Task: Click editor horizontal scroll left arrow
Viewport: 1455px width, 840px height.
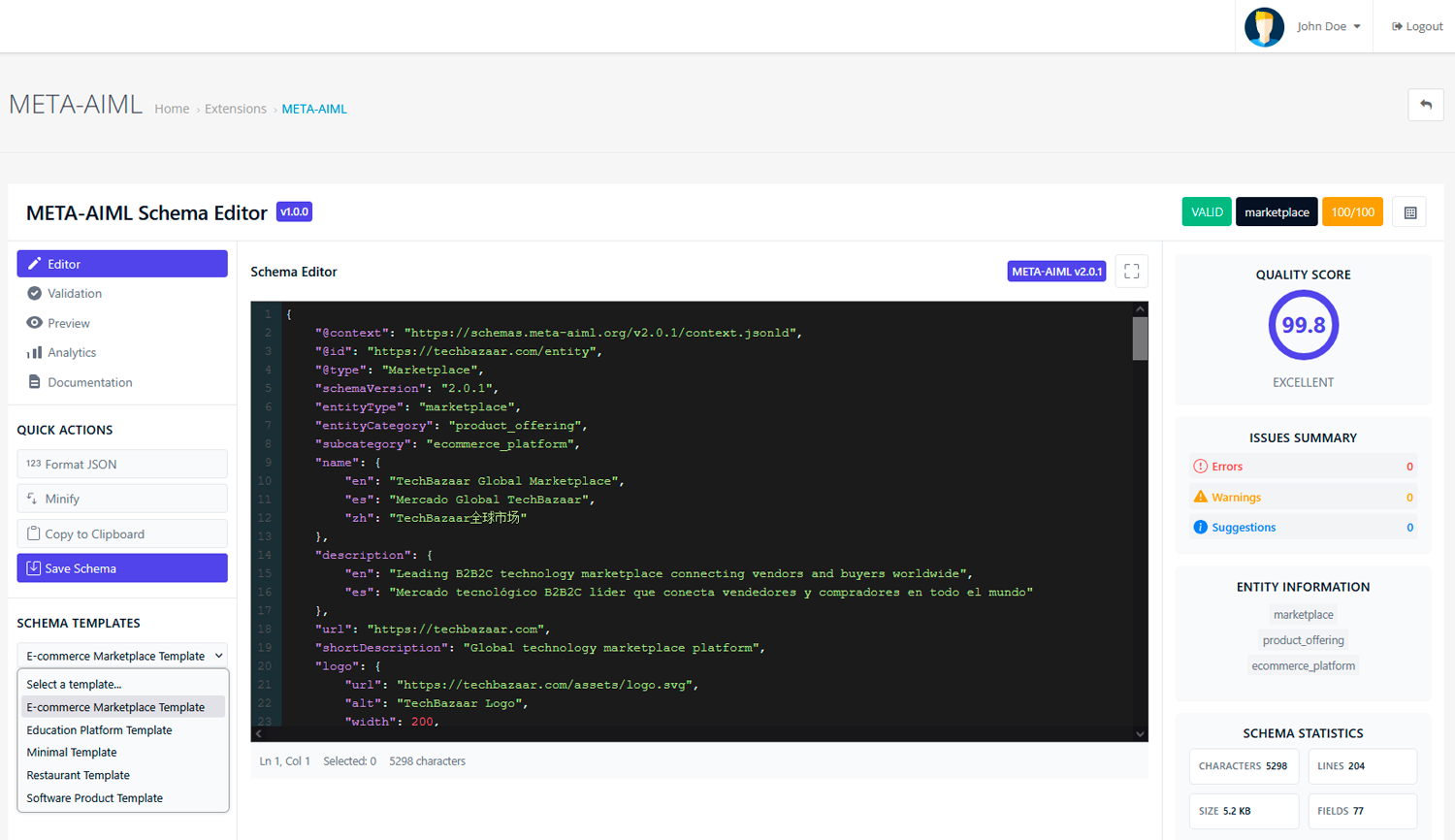Action: coord(258,734)
